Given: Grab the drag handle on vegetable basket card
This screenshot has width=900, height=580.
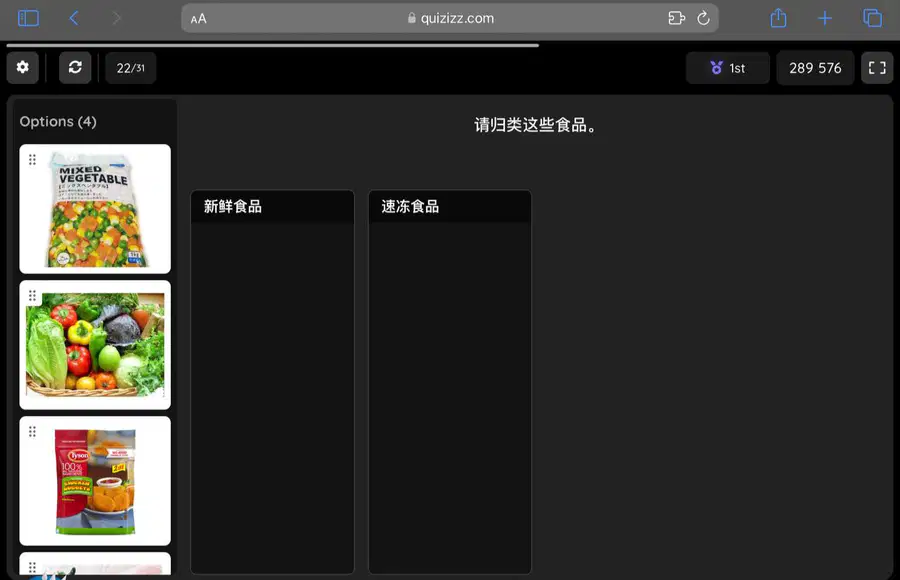Looking at the screenshot, I should click(x=32, y=296).
